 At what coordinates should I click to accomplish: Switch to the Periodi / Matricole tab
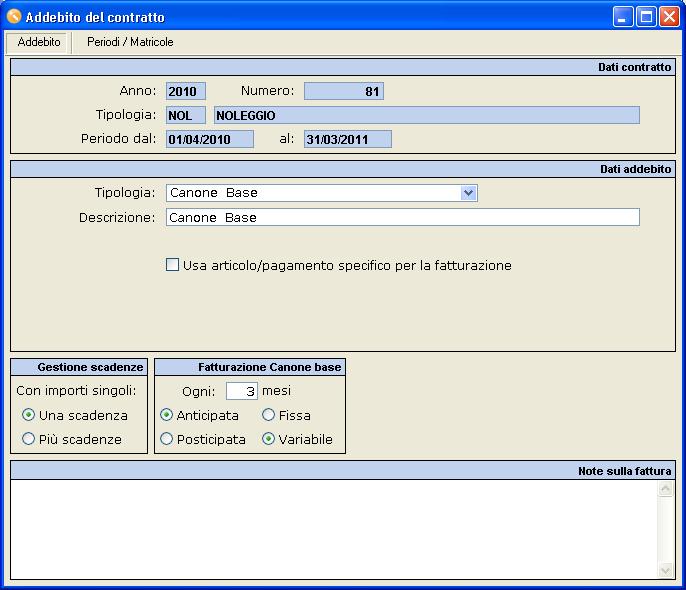tap(130, 43)
